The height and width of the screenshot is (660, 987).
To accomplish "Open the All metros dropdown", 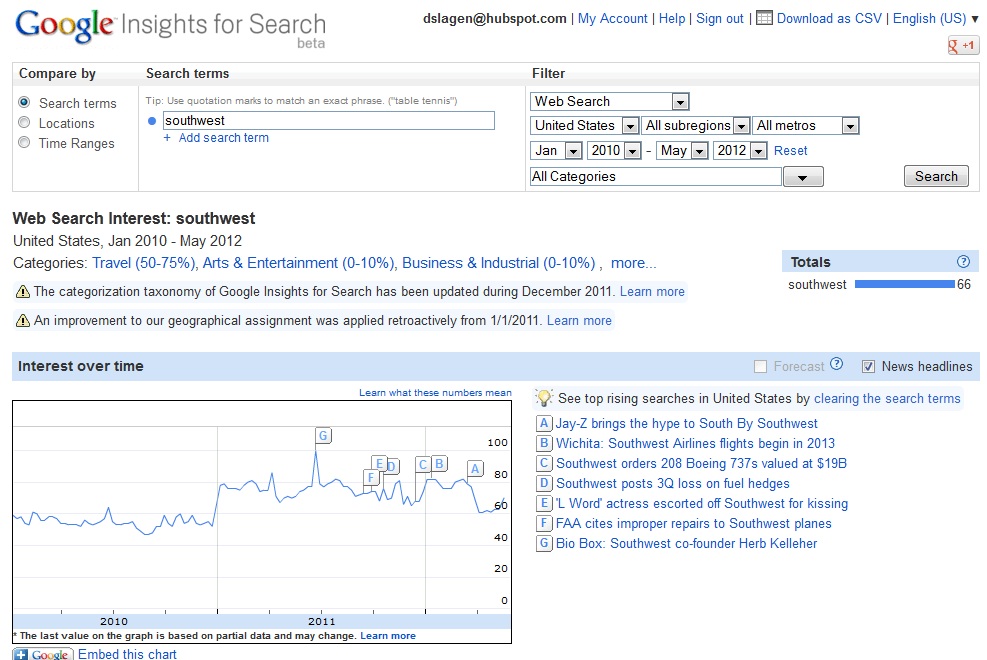I will pos(806,125).
